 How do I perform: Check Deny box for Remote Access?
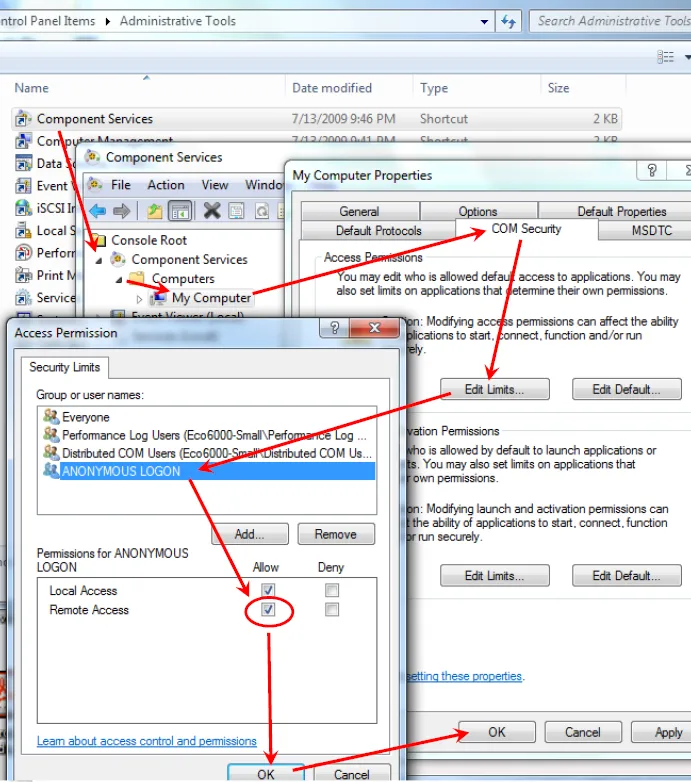[332, 609]
